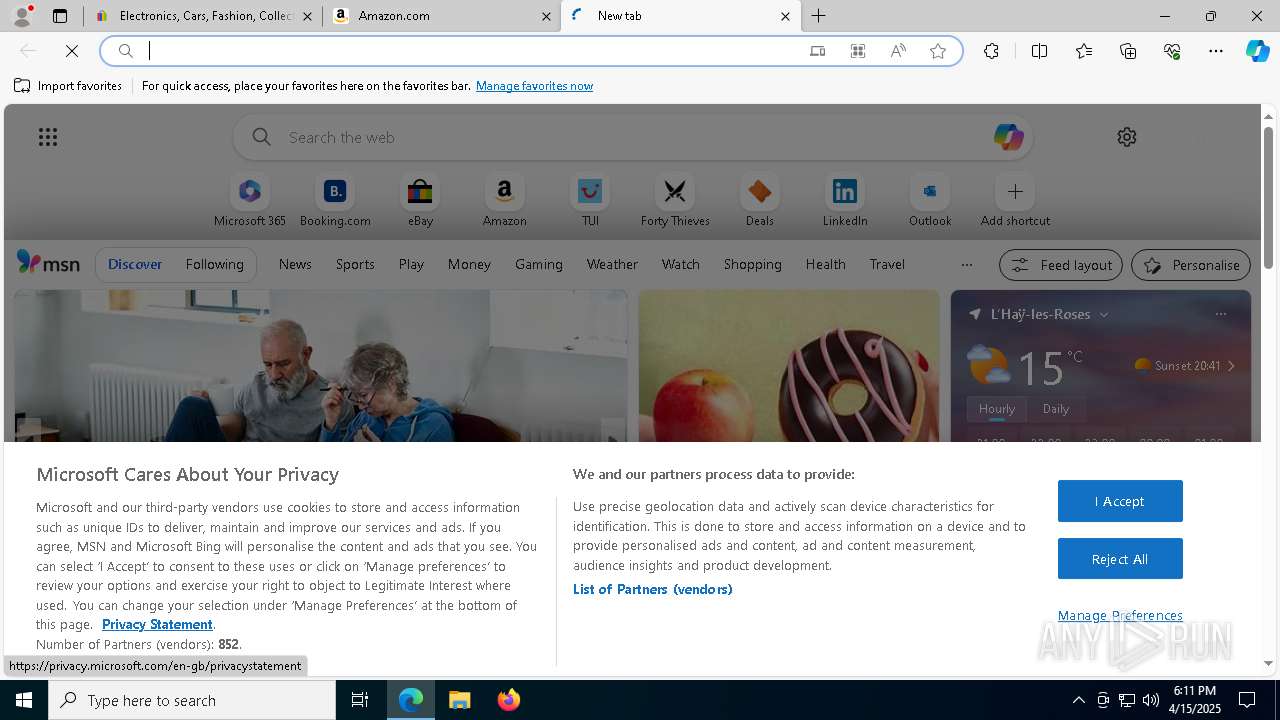The width and height of the screenshot is (1280, 720).
Task: Click Import favorites button
Action: pyautogui.click(x=68, y=86)
